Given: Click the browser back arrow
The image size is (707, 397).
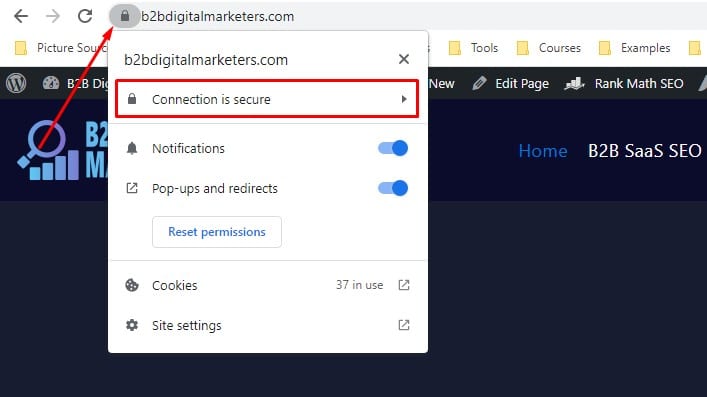Looking at the screenshot, I should 21,16.
